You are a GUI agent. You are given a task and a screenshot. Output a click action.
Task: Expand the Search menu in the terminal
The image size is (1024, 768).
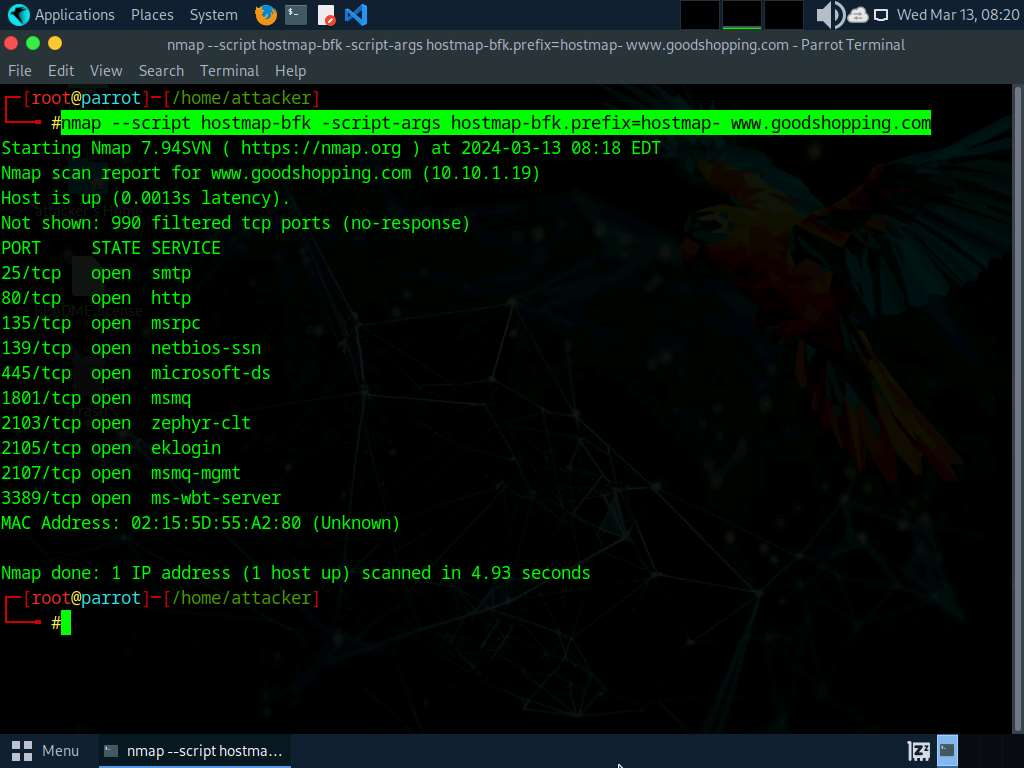tap(161, 71)
